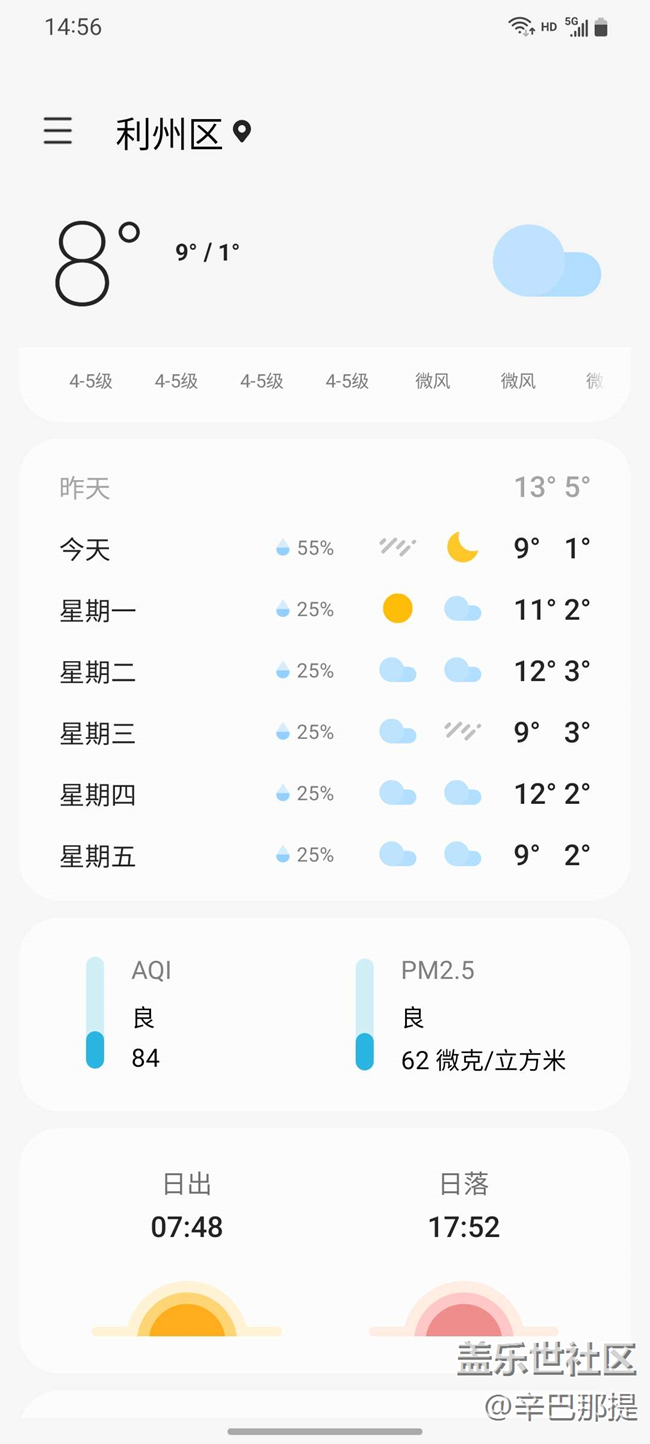650x1444 pixels.
Task: Tap the AQI level bar
Action: coord(95,1013)
